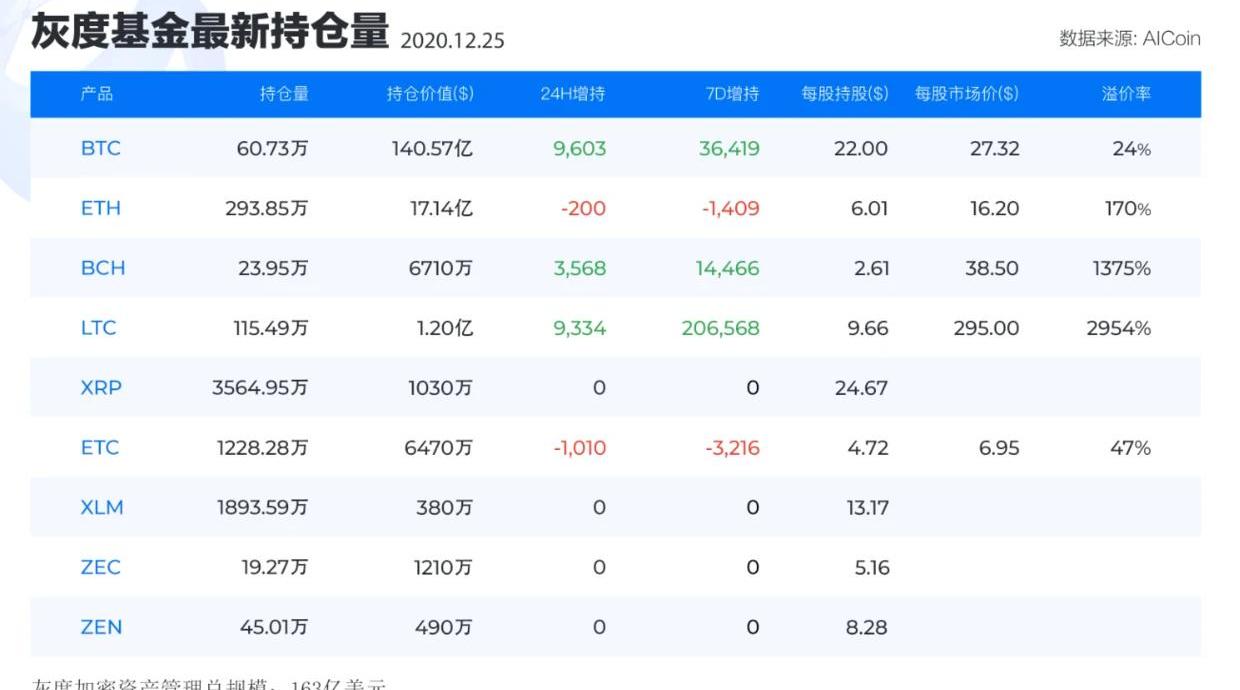Open the ETH product row
1240x690 pixels.
pyautogui.click(x=100, y=209)
